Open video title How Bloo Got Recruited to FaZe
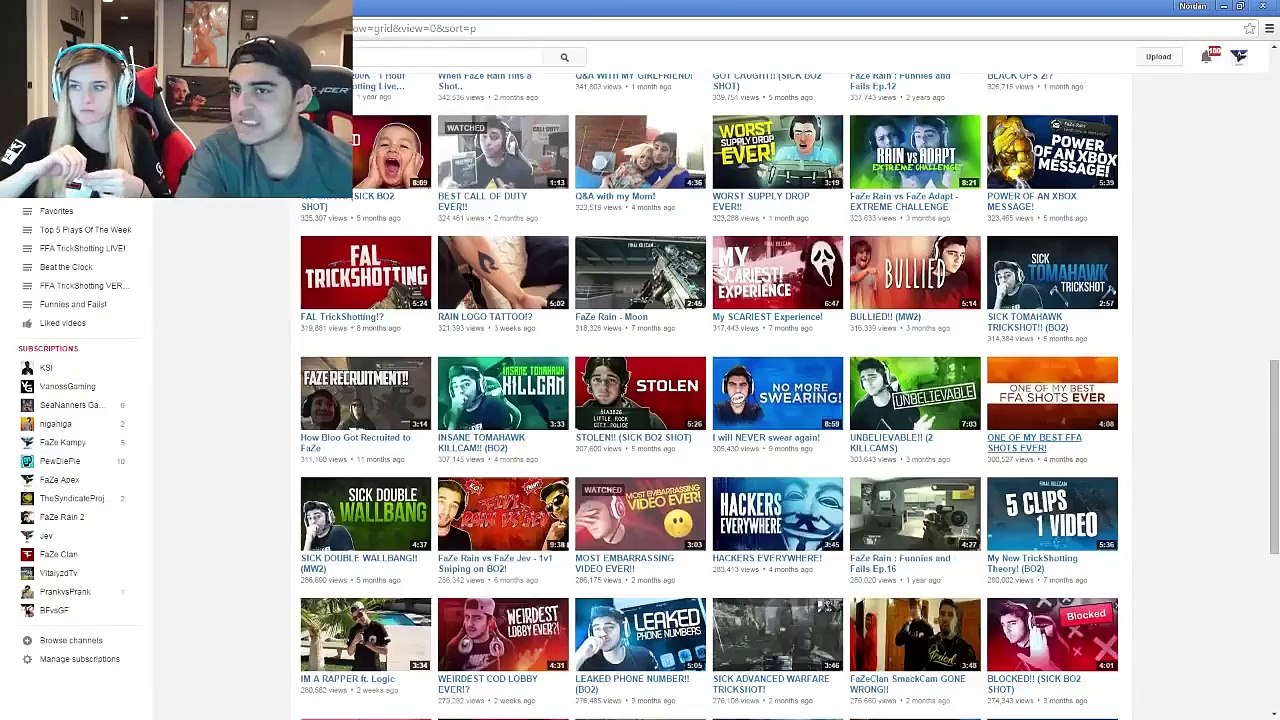The image size is (1280, 720). tap(356, 443)
